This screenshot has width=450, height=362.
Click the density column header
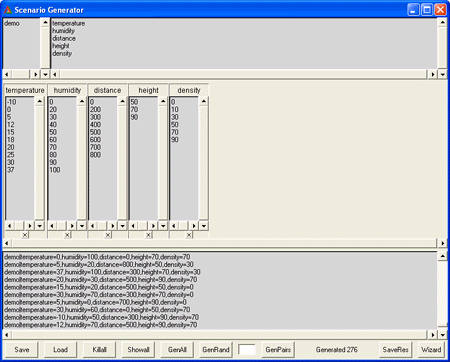[189, 90]
